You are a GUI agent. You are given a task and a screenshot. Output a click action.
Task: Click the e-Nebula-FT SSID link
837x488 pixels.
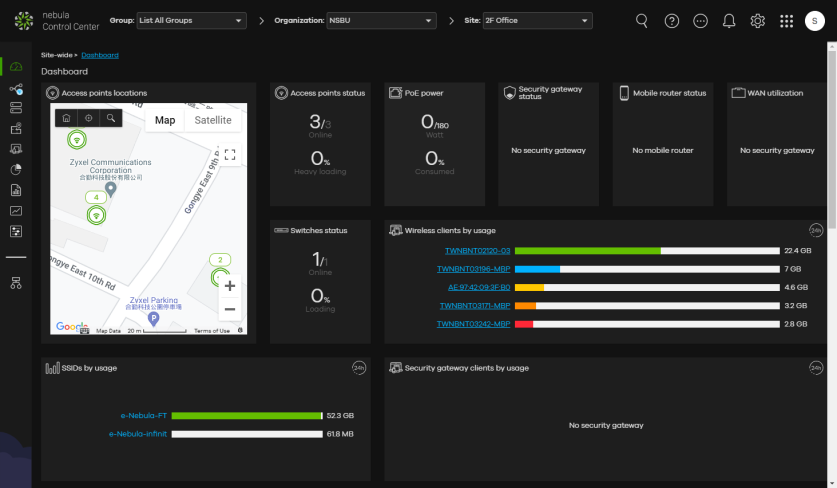[x=143, y=415]
